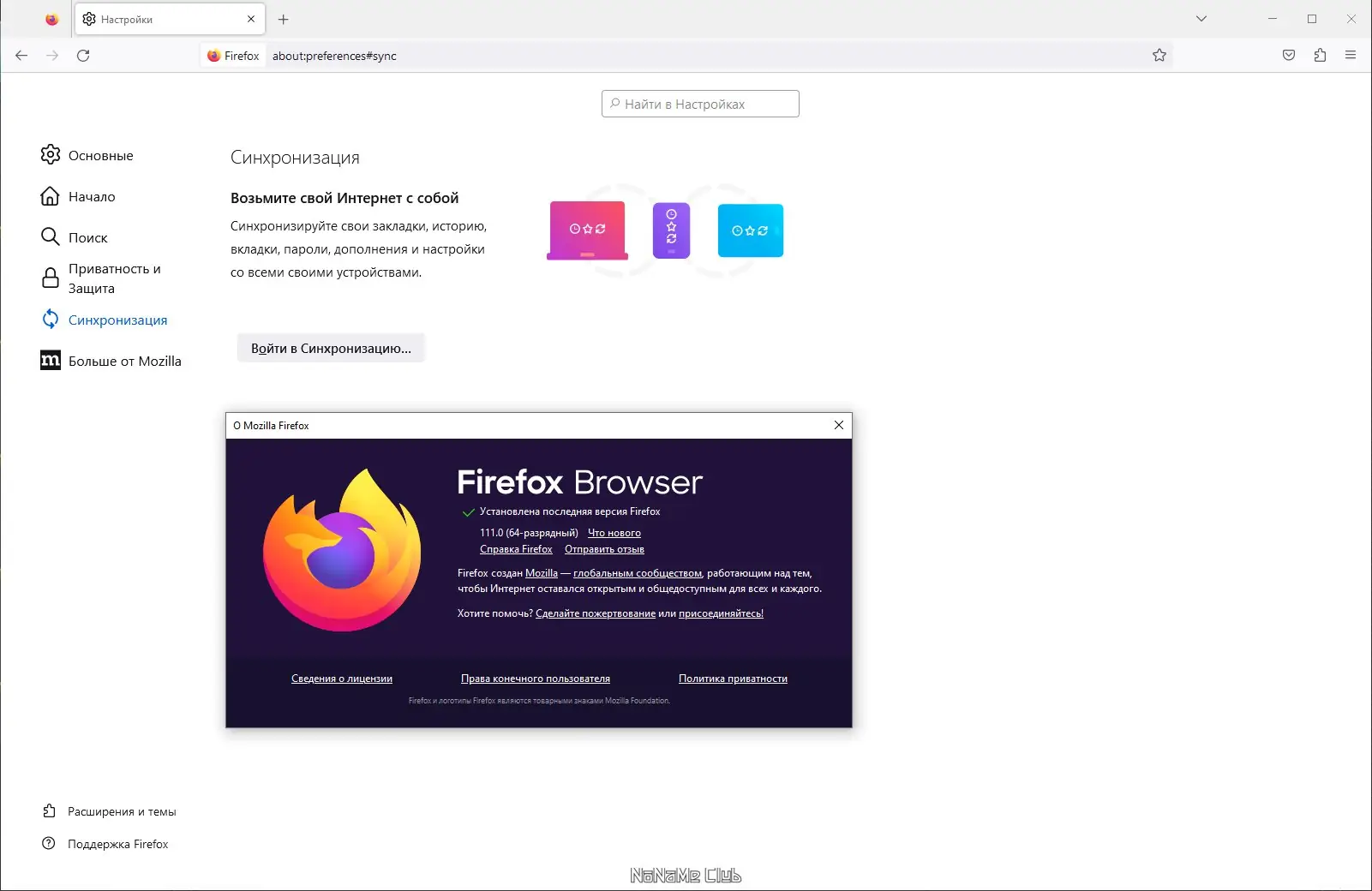The width and height of the screenshot is (1372, 891).
Task: Click the magnifier icon next to Поиск
Action: click(51, 236)
